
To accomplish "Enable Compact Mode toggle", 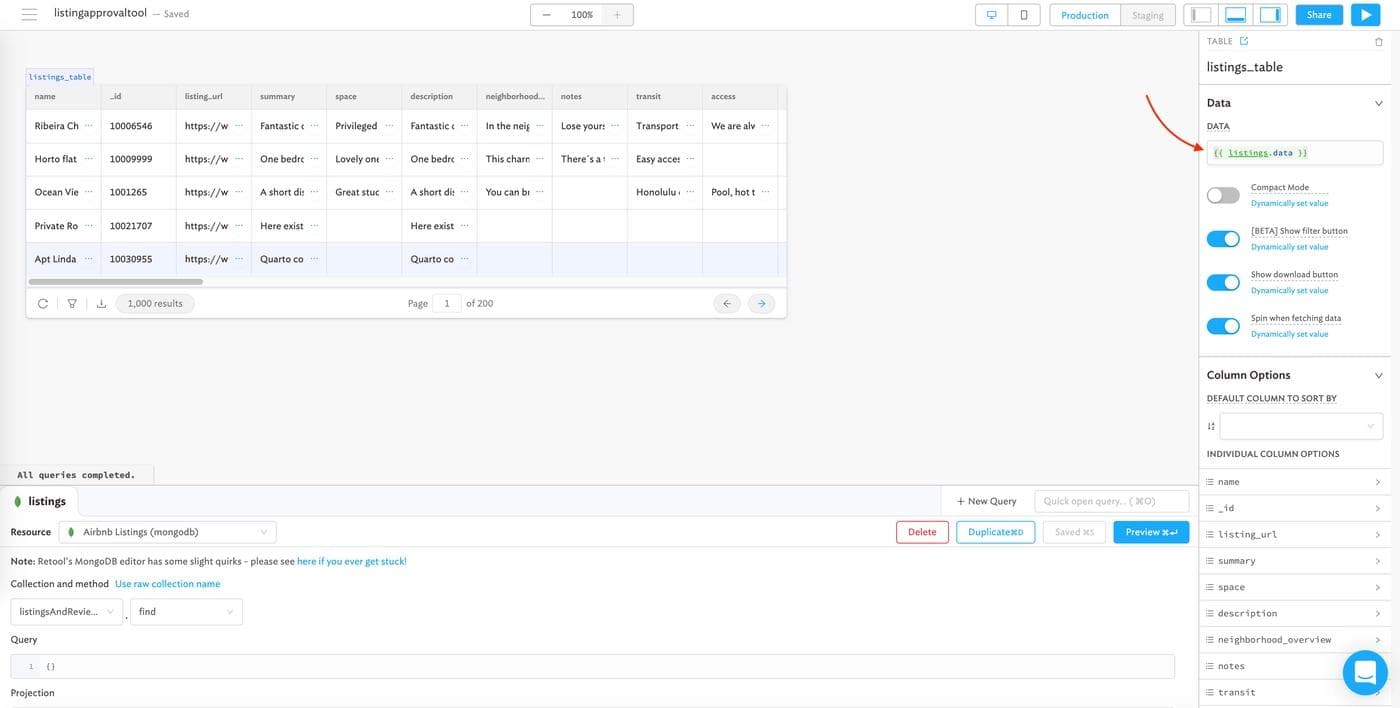I will pyautogui.click(x=1222, y=195).
